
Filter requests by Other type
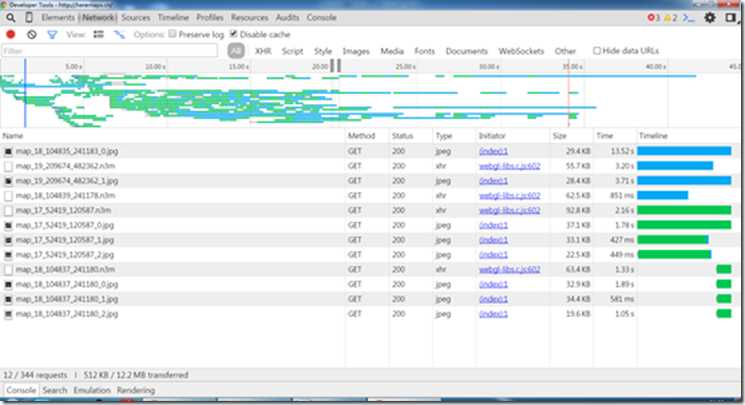[565, 51]
